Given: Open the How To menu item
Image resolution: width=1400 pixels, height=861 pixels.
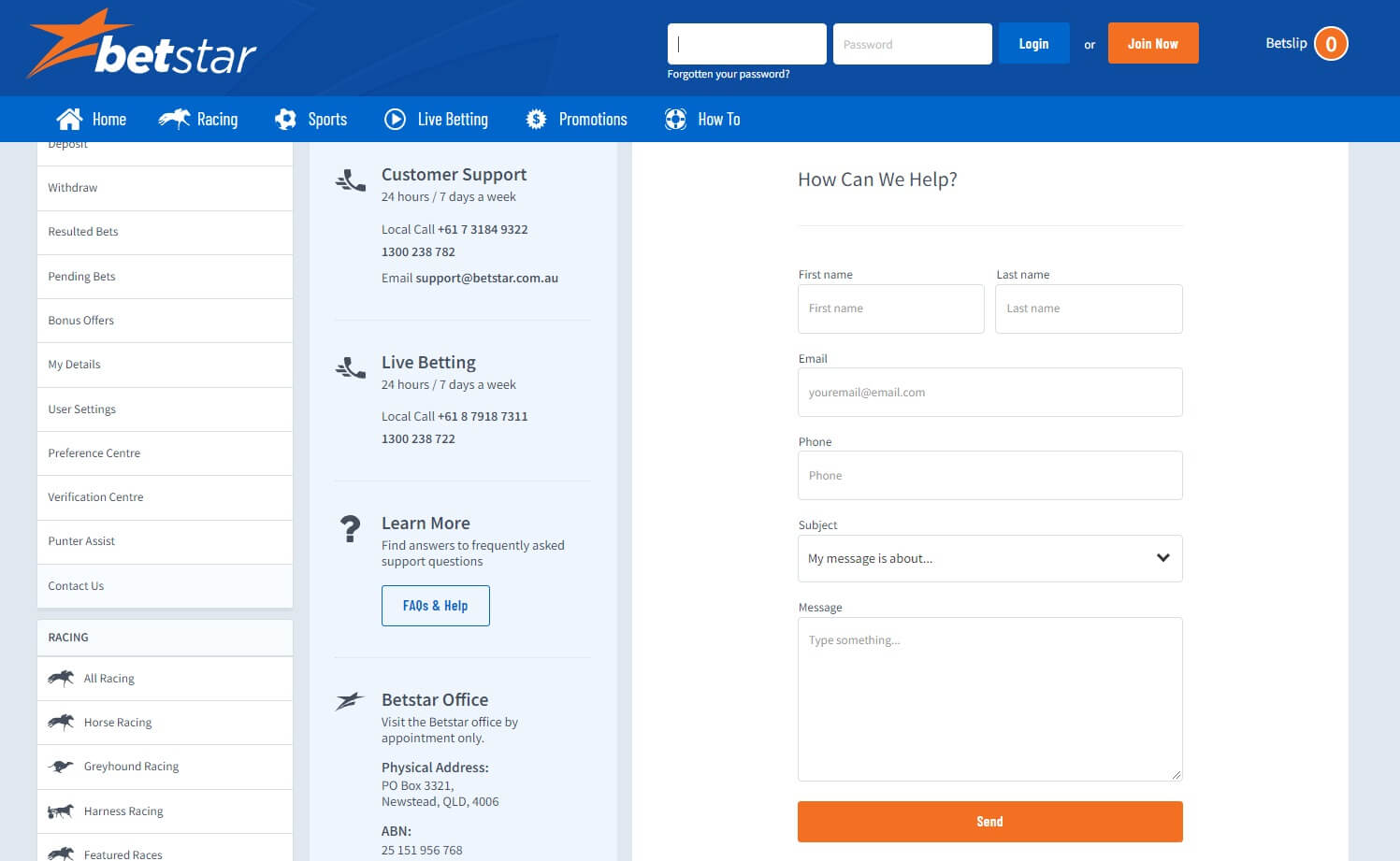Looking at the screenshot, I should point(702,119).
